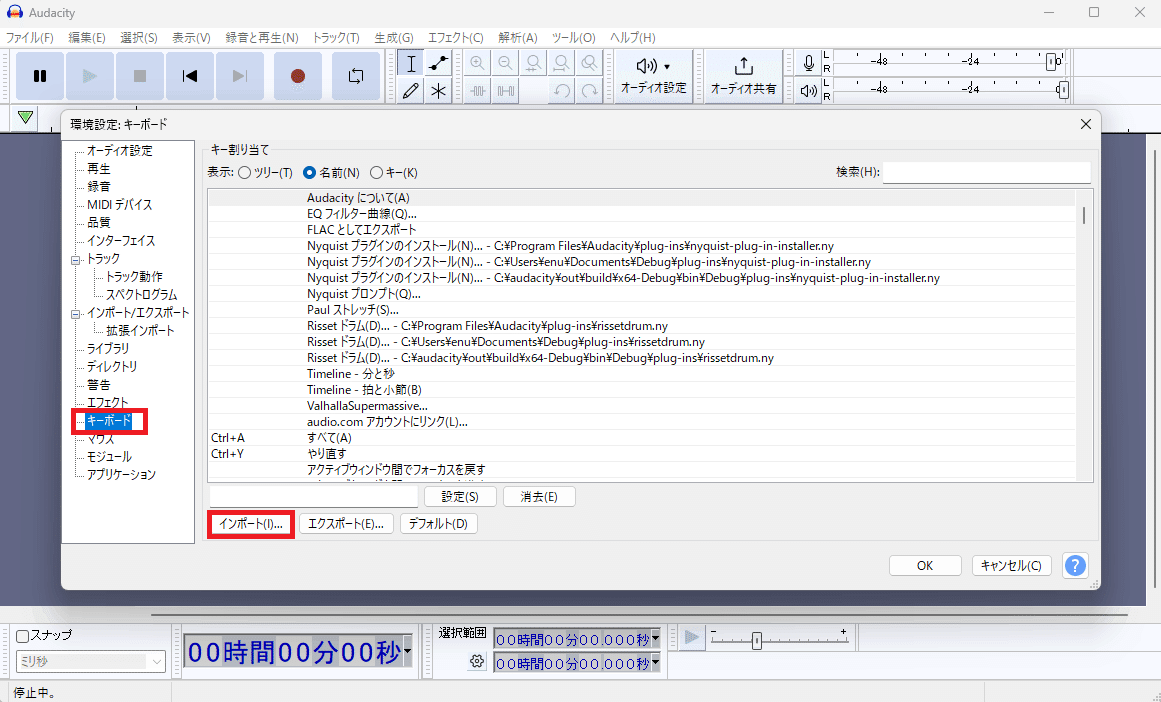Select スペクトログラム in the preferences tree
Image resolution: width=1161 pixels, height=702 pixels.
tap(141, 295)
